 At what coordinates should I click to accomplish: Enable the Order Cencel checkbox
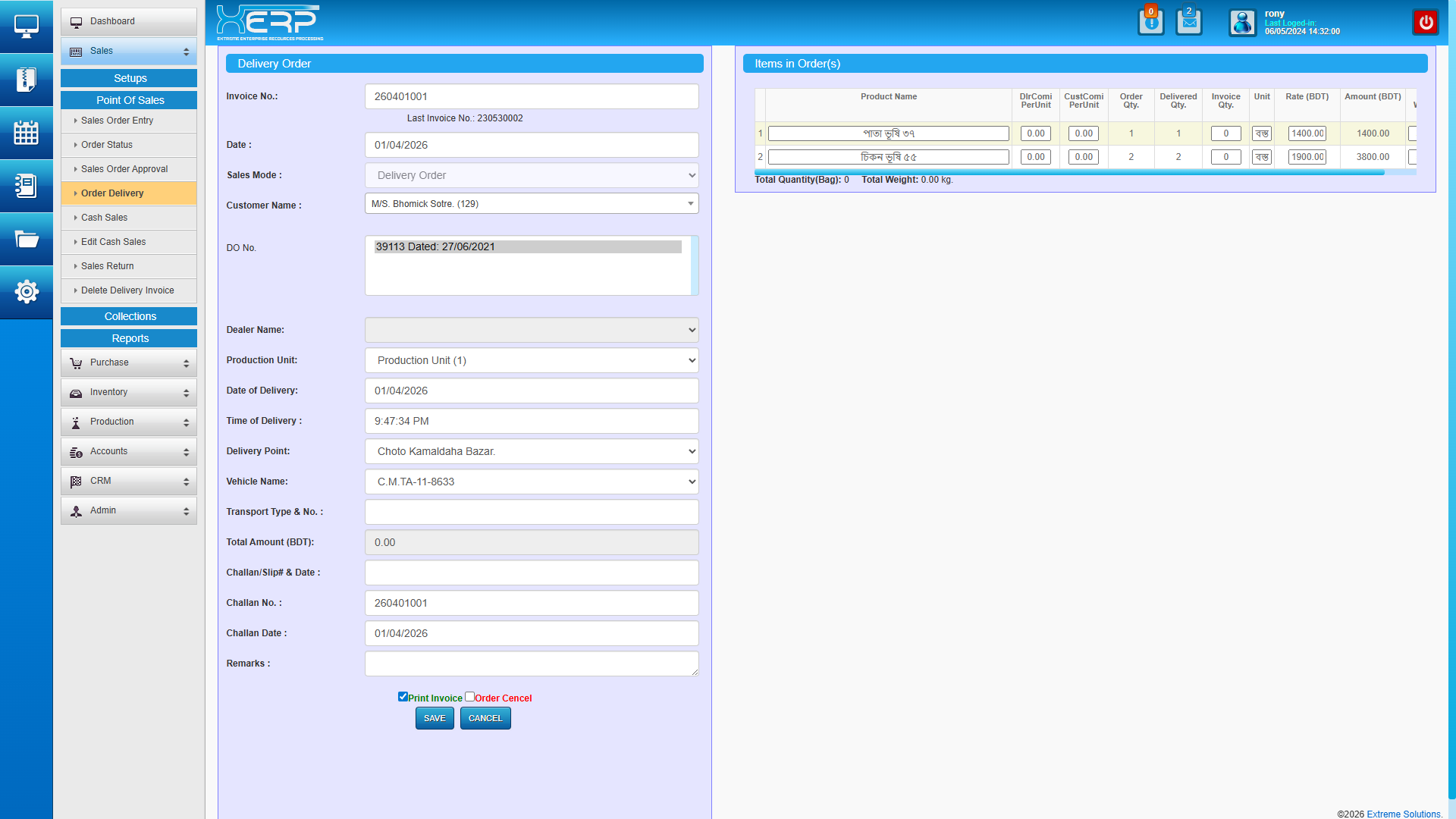[469, 697]
